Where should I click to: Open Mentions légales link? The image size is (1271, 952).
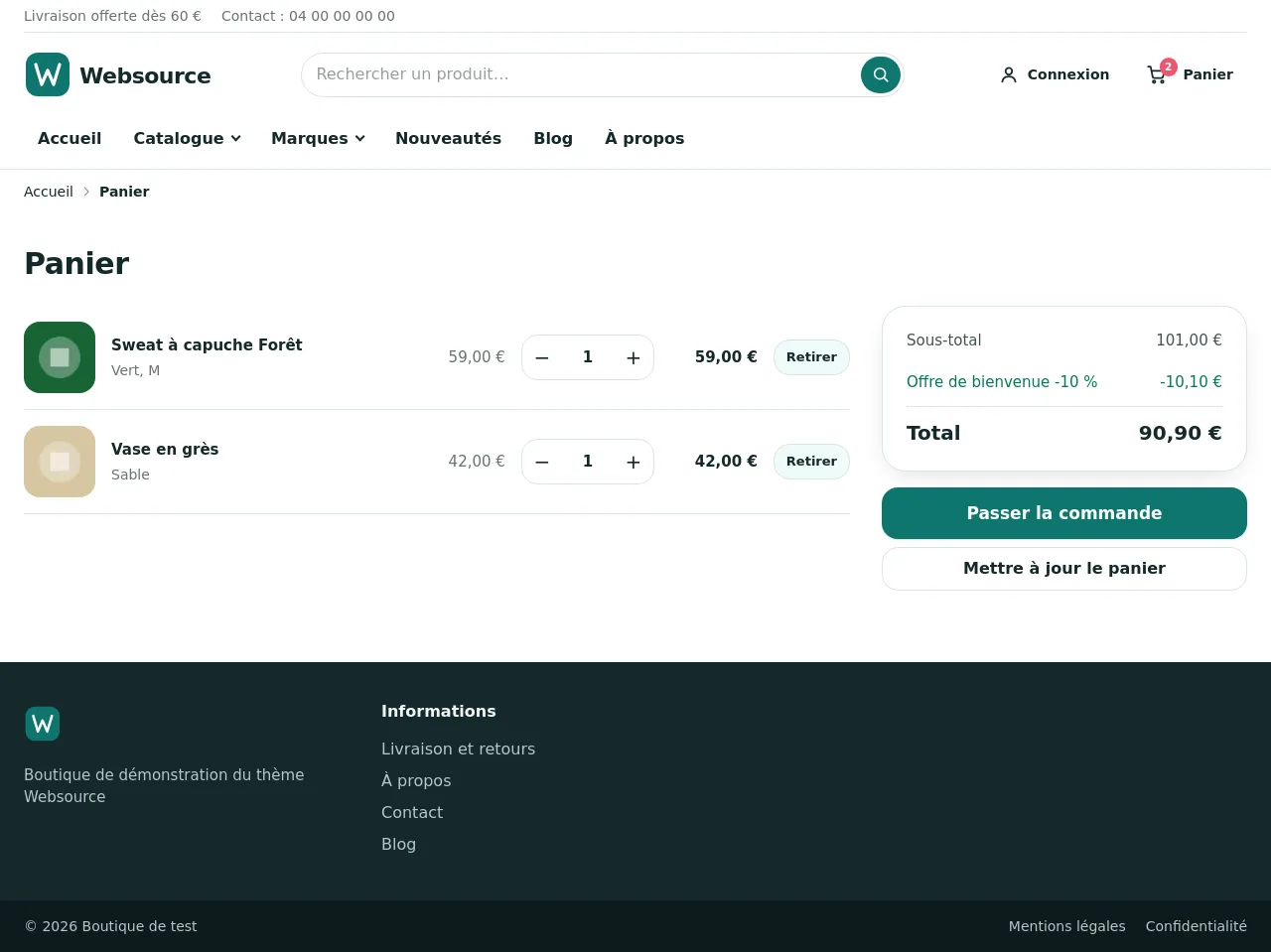1066,926
